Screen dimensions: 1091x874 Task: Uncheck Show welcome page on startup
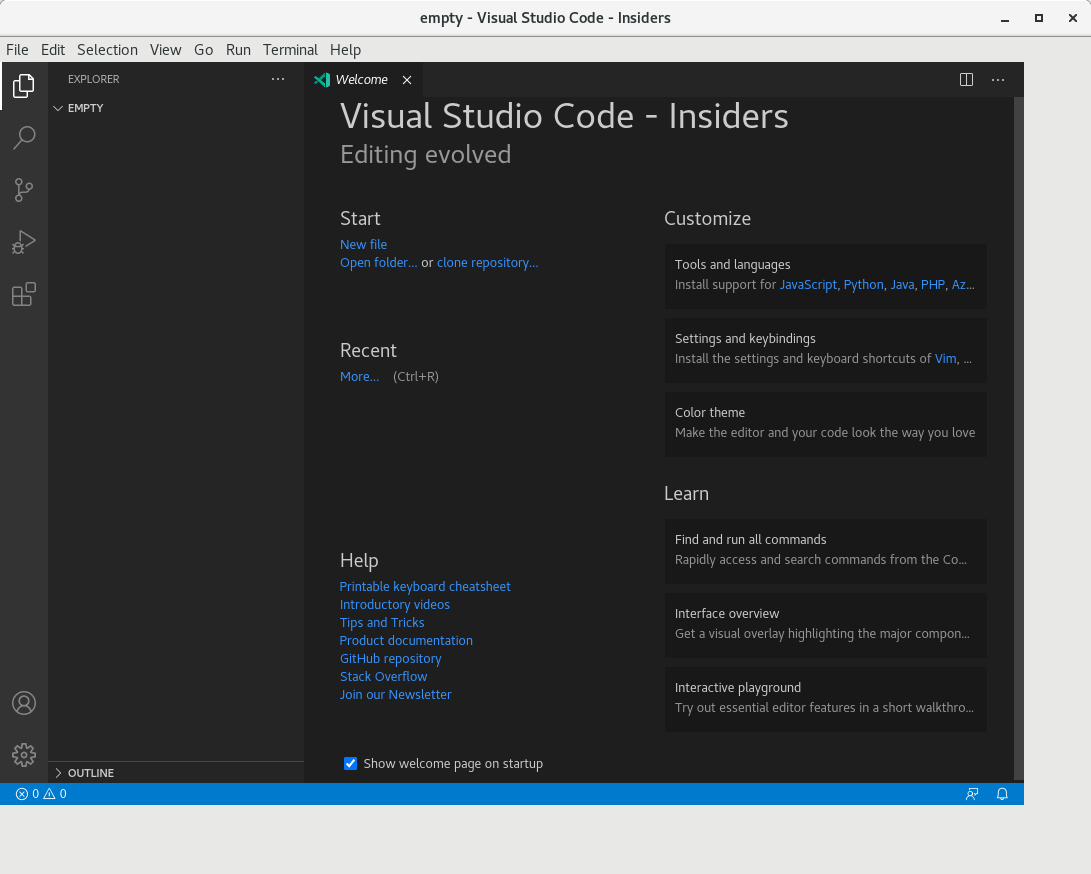click(x=351, y=763)
